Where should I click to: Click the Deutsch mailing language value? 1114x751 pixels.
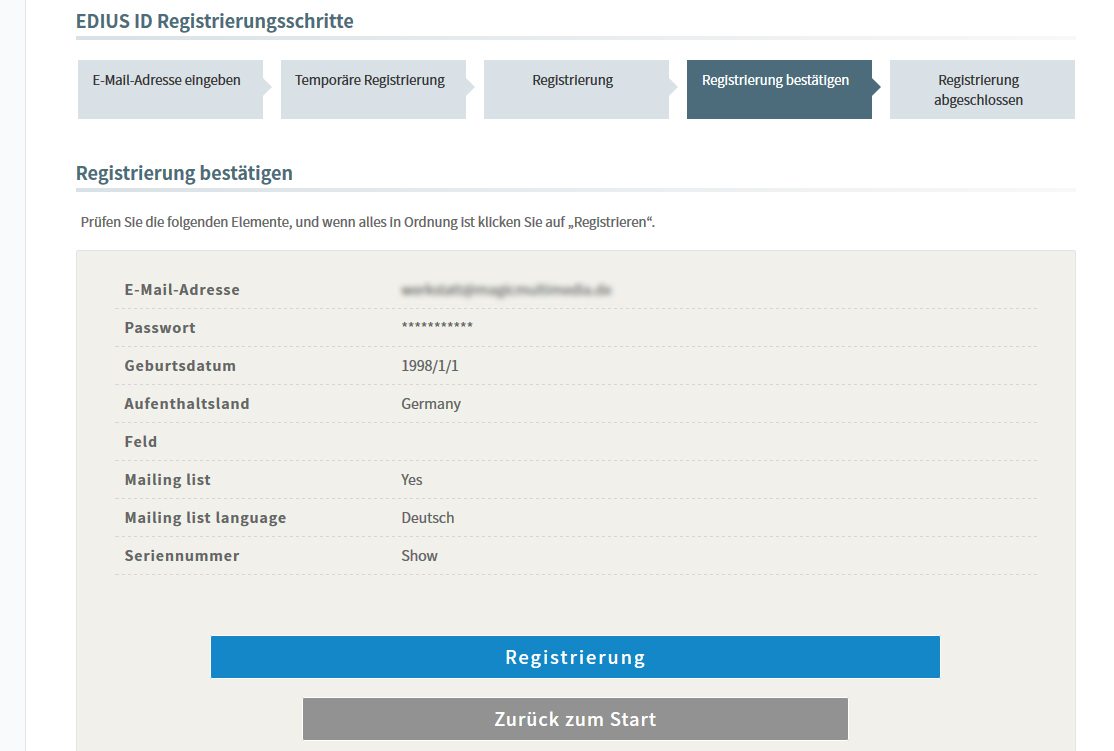(428, 518)
